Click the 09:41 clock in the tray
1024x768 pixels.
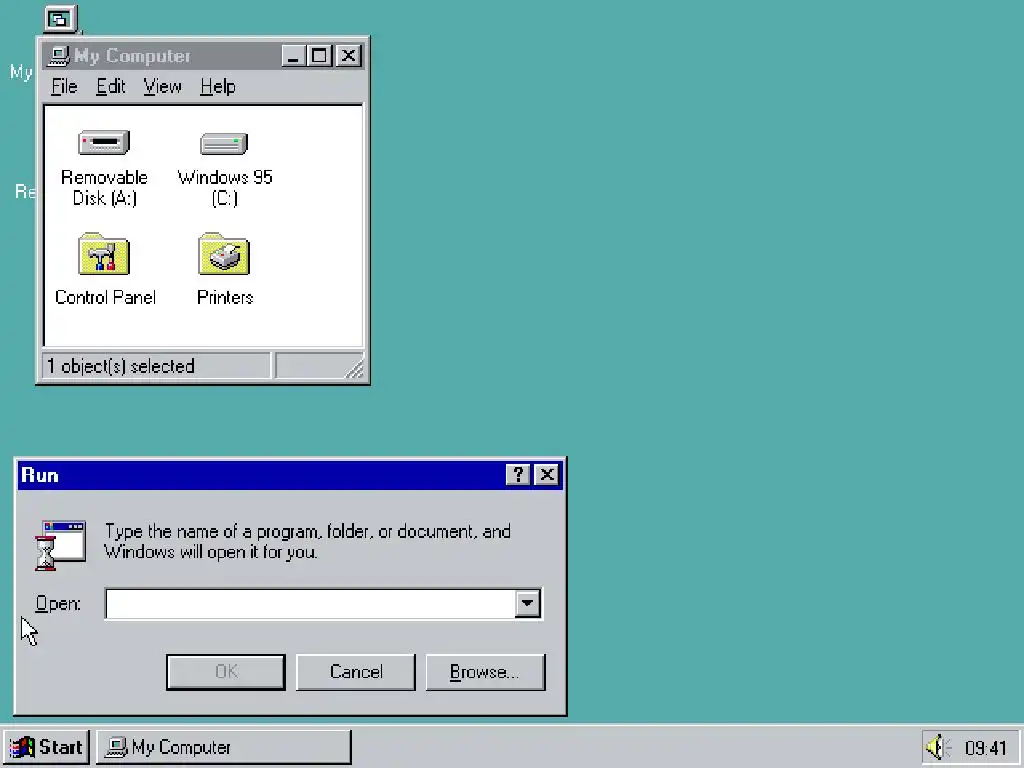985,747
